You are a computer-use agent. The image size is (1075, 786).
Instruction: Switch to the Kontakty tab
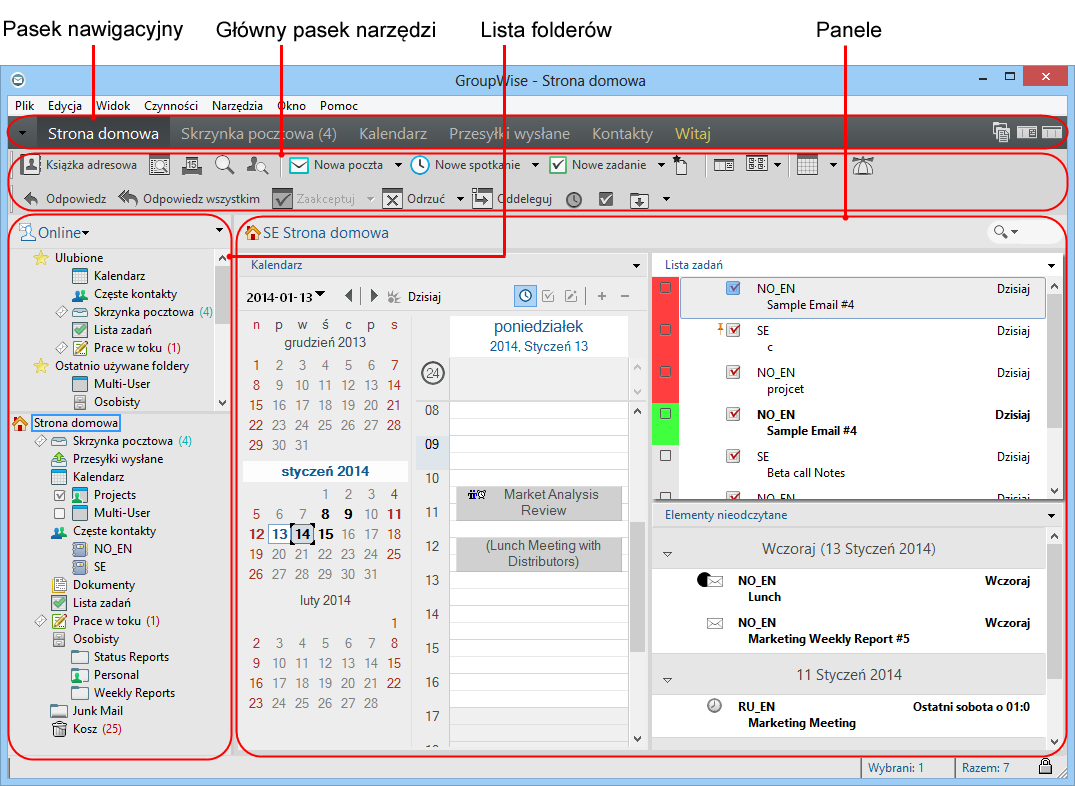coord(623,134)
